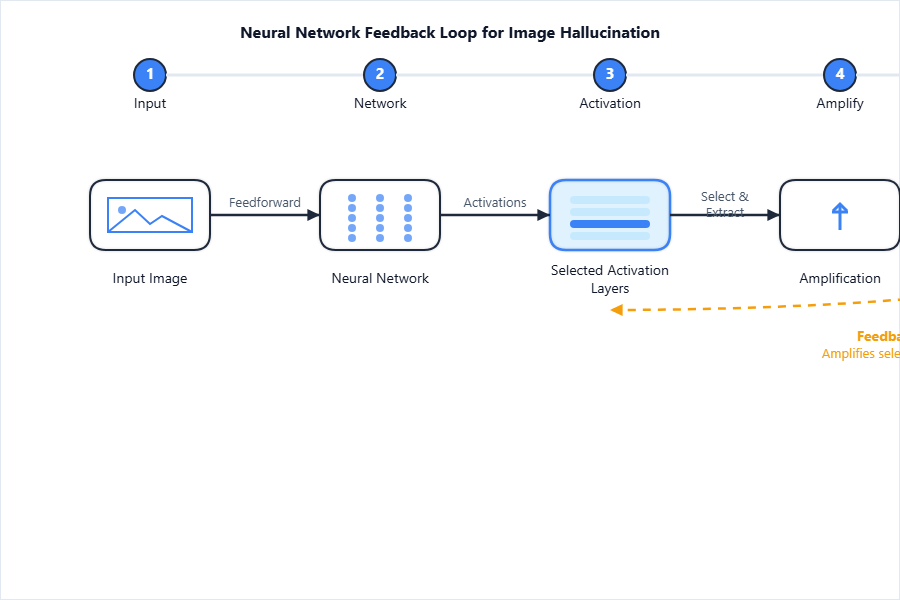This screenshot has width=900, height=600.
Task: Click step 2 circle above Network
Action: tap(380, 75)
